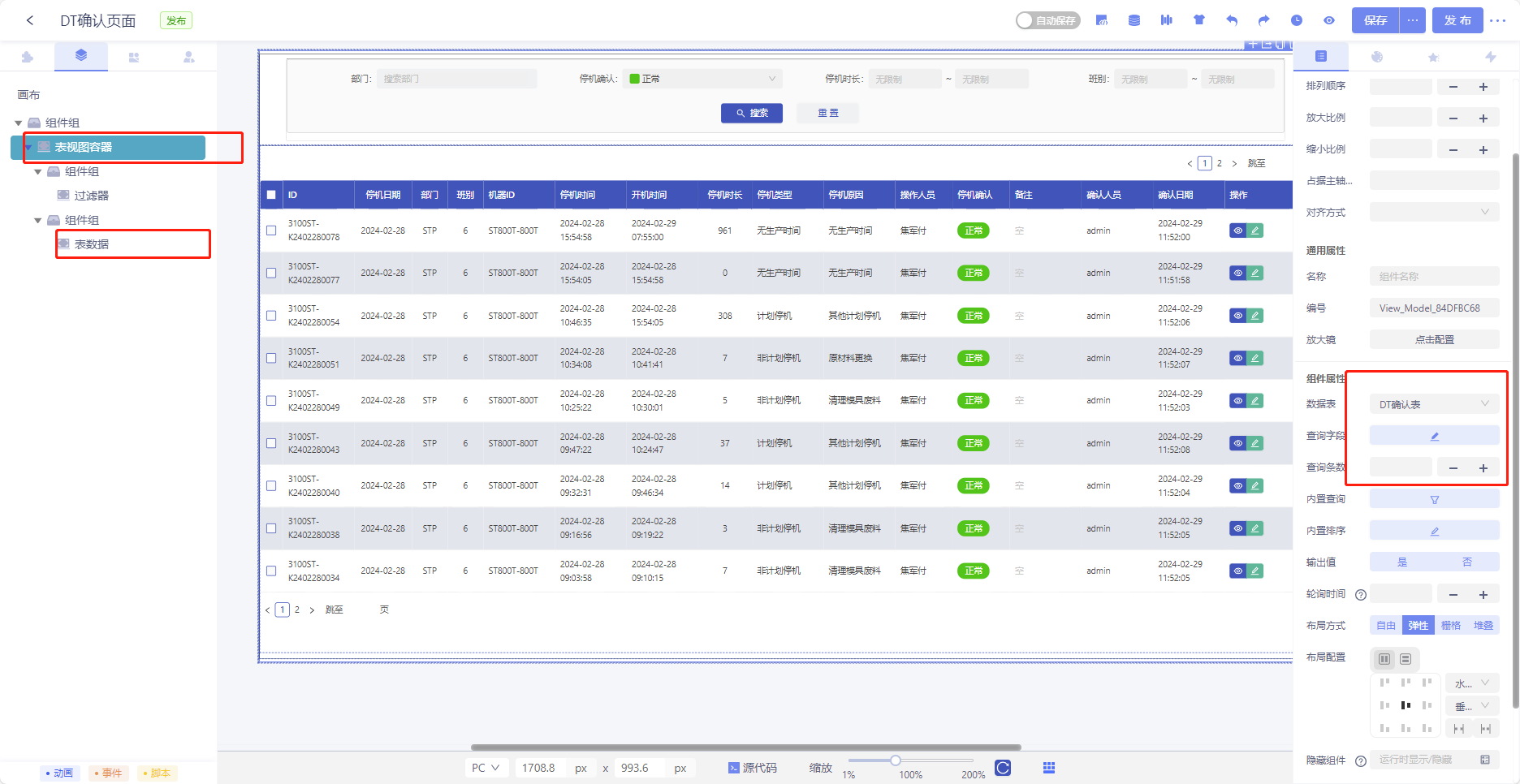Tick the select-all checkbox in table header

tap(271, 195)
